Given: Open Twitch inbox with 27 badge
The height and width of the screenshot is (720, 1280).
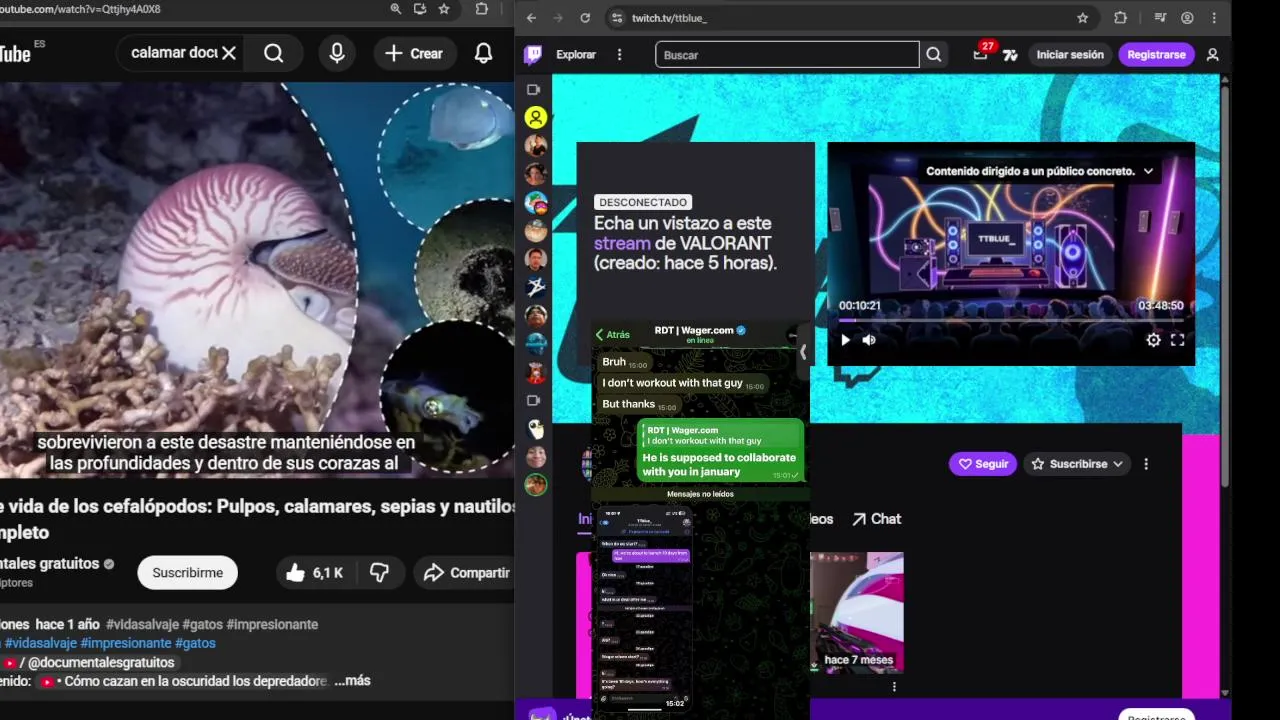Looking at the screenshot, I should click(981, 53).
